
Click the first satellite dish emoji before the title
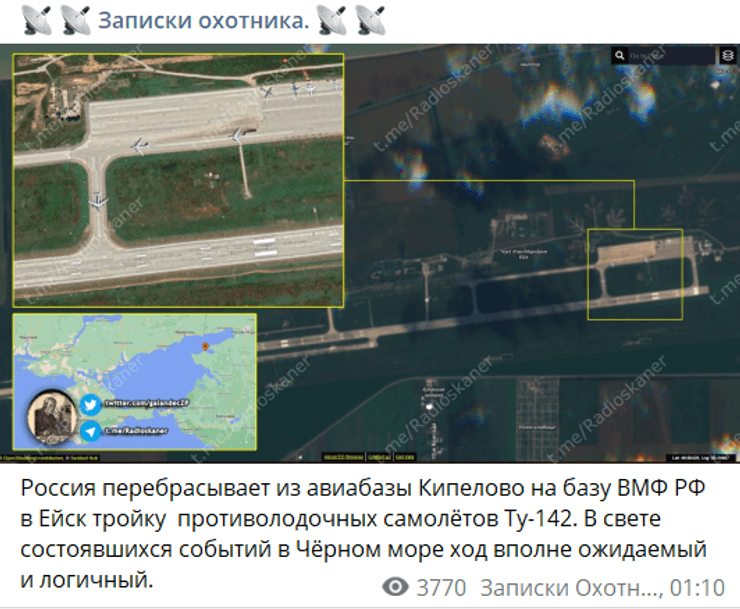(x=37, y=20)
